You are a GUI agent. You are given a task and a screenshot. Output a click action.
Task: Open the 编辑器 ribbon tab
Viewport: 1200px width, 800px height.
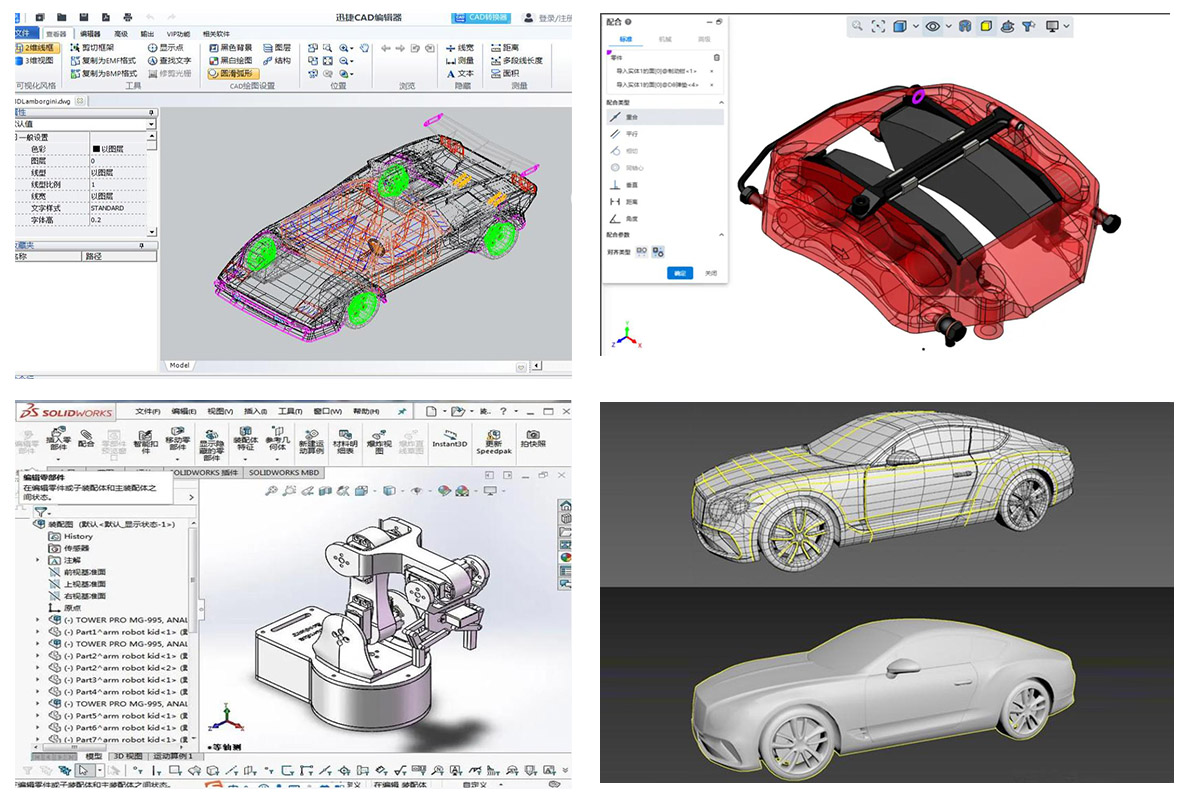point(90,34)
